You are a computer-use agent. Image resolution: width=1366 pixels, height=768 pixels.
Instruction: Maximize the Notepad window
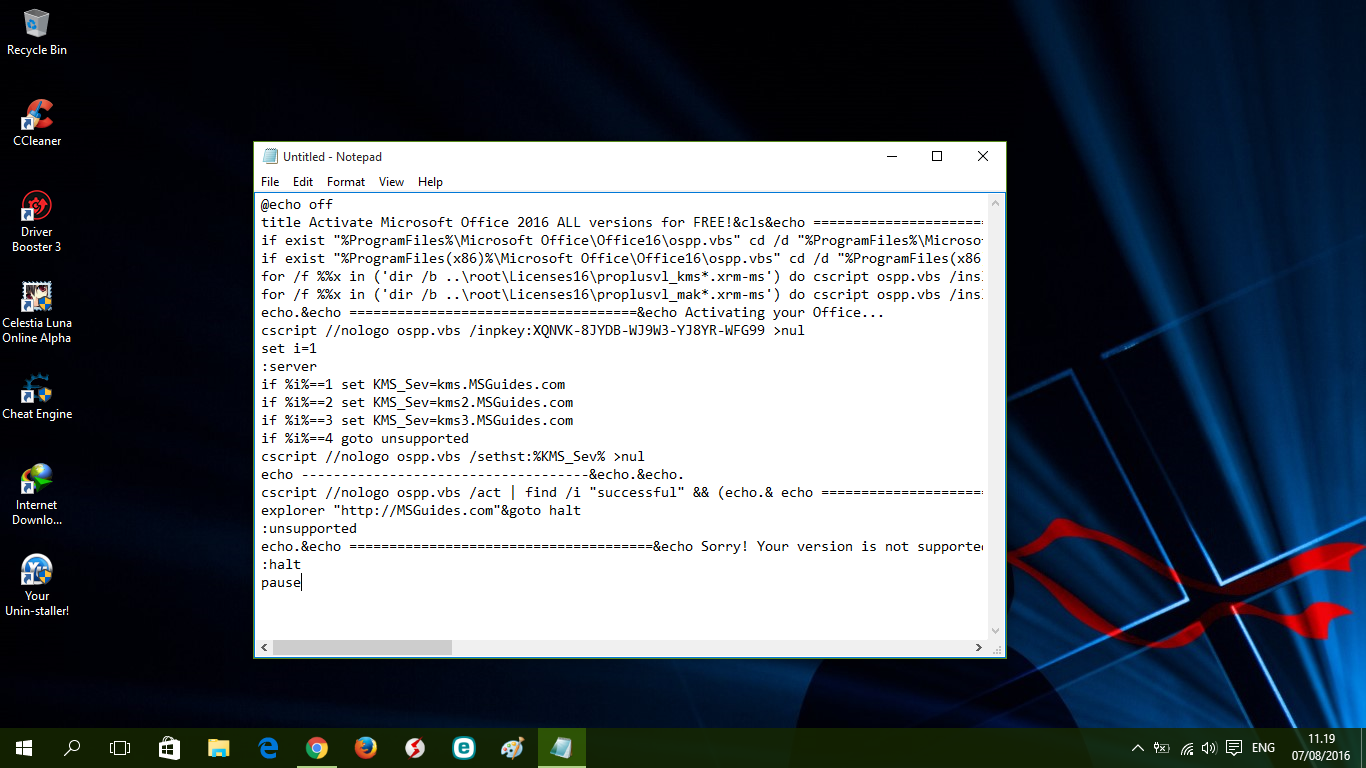click(x=937, y=156)
